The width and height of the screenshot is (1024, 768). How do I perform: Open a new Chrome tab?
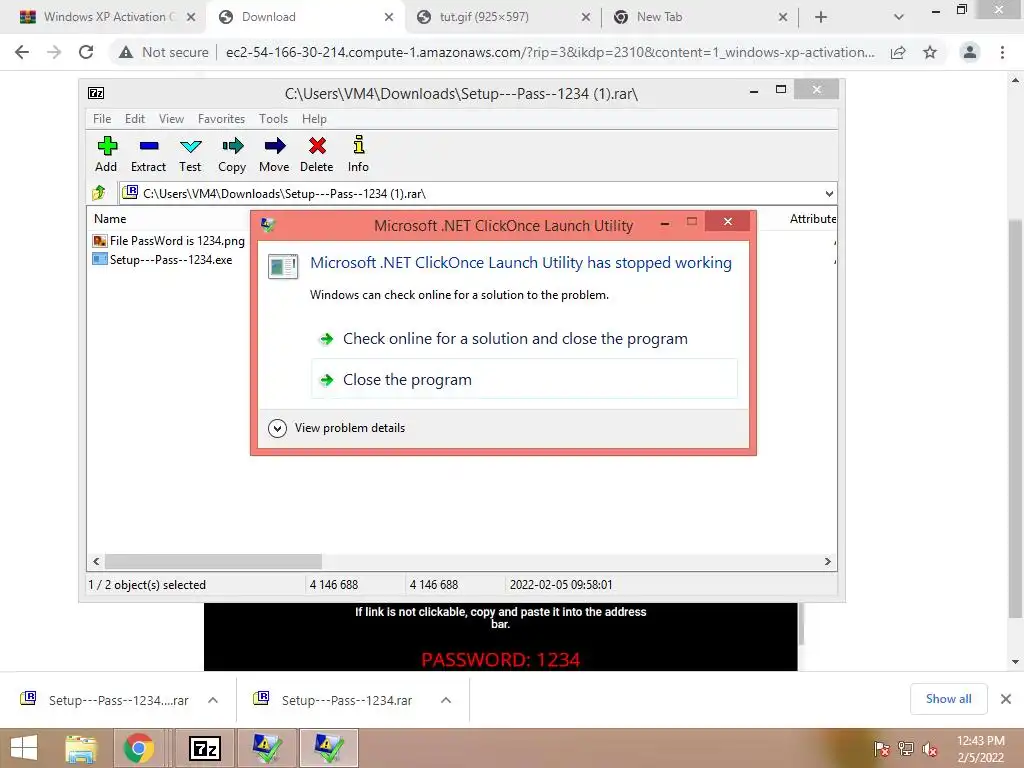(x=821, y=17)
